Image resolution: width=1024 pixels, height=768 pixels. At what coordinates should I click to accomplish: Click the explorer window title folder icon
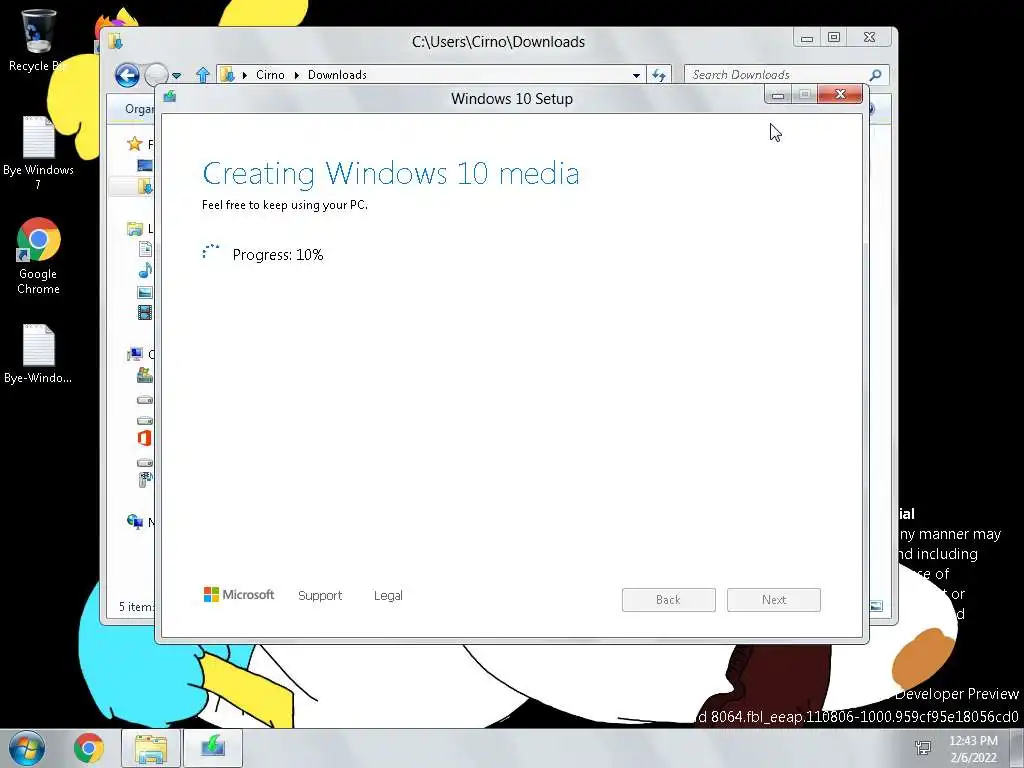116,41
